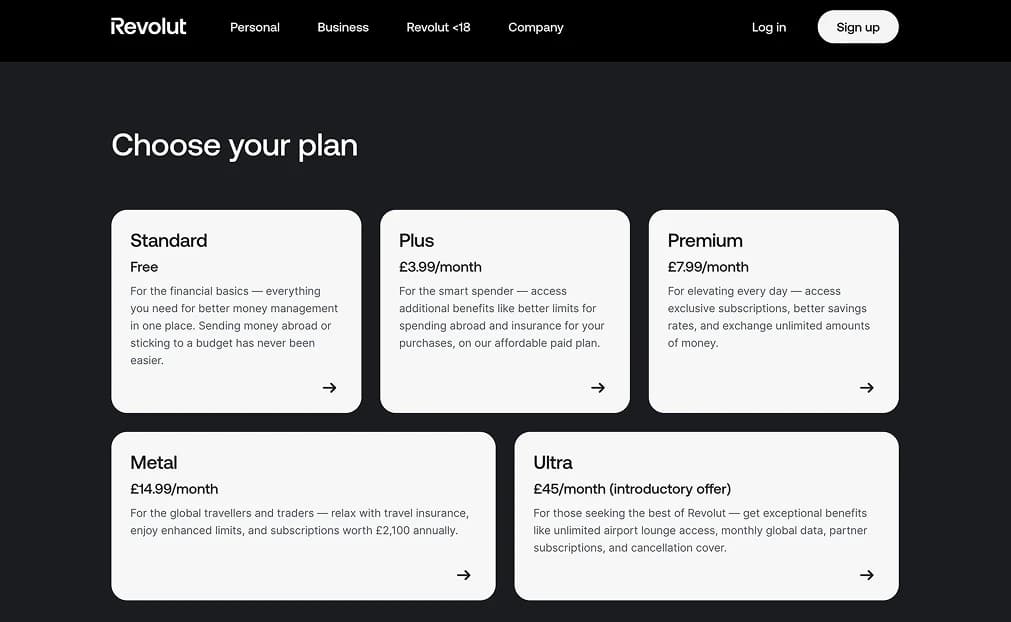Click the Metal plan description text
1011x622 pixels.
click(x=299, y=522)
